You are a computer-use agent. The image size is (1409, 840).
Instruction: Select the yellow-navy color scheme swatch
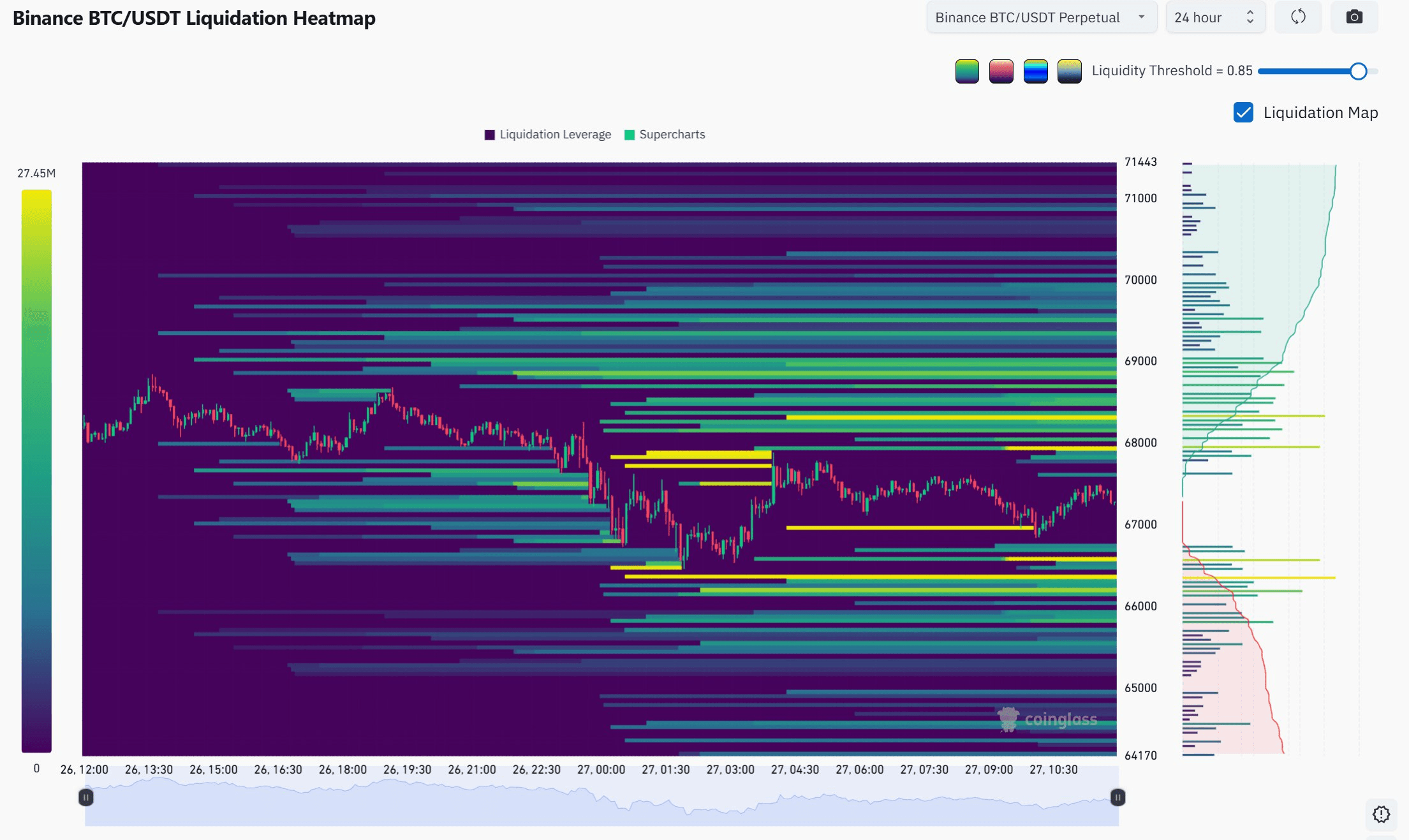[x=1069, y=71]
